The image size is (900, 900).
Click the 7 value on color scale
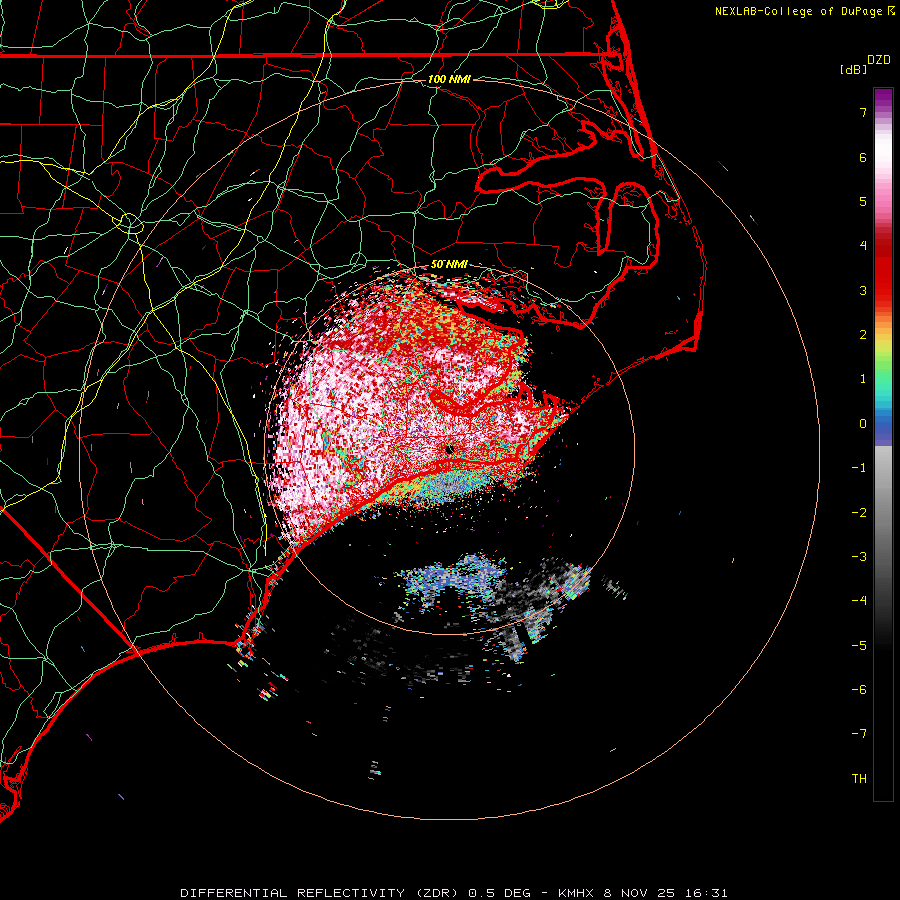point(863,112)
